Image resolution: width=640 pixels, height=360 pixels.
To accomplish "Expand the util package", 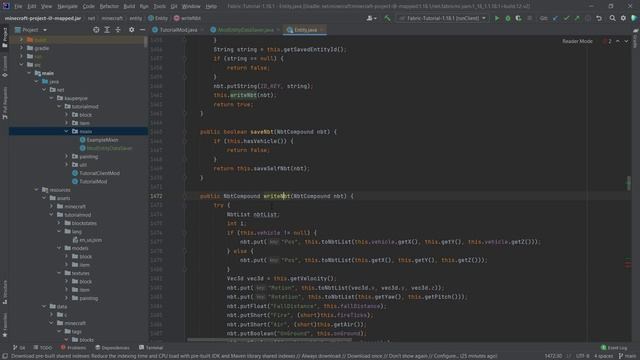I will (67, 164).
